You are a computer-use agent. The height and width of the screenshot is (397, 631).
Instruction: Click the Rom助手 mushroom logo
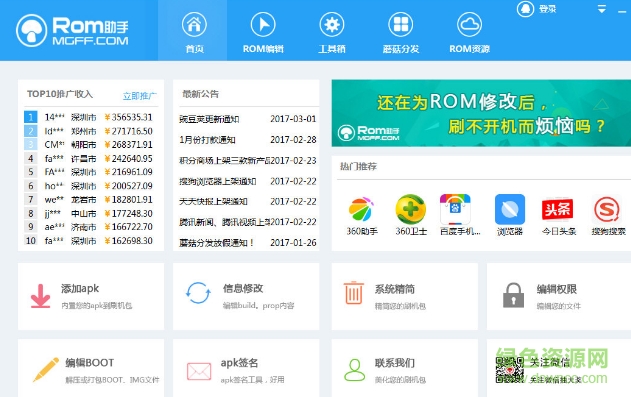point(72,31)
